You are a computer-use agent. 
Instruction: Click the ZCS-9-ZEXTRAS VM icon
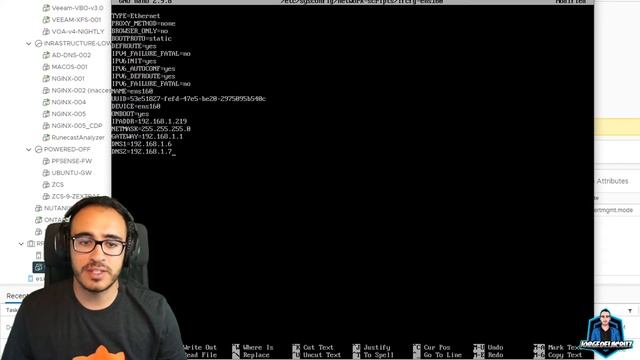[46, 197]
